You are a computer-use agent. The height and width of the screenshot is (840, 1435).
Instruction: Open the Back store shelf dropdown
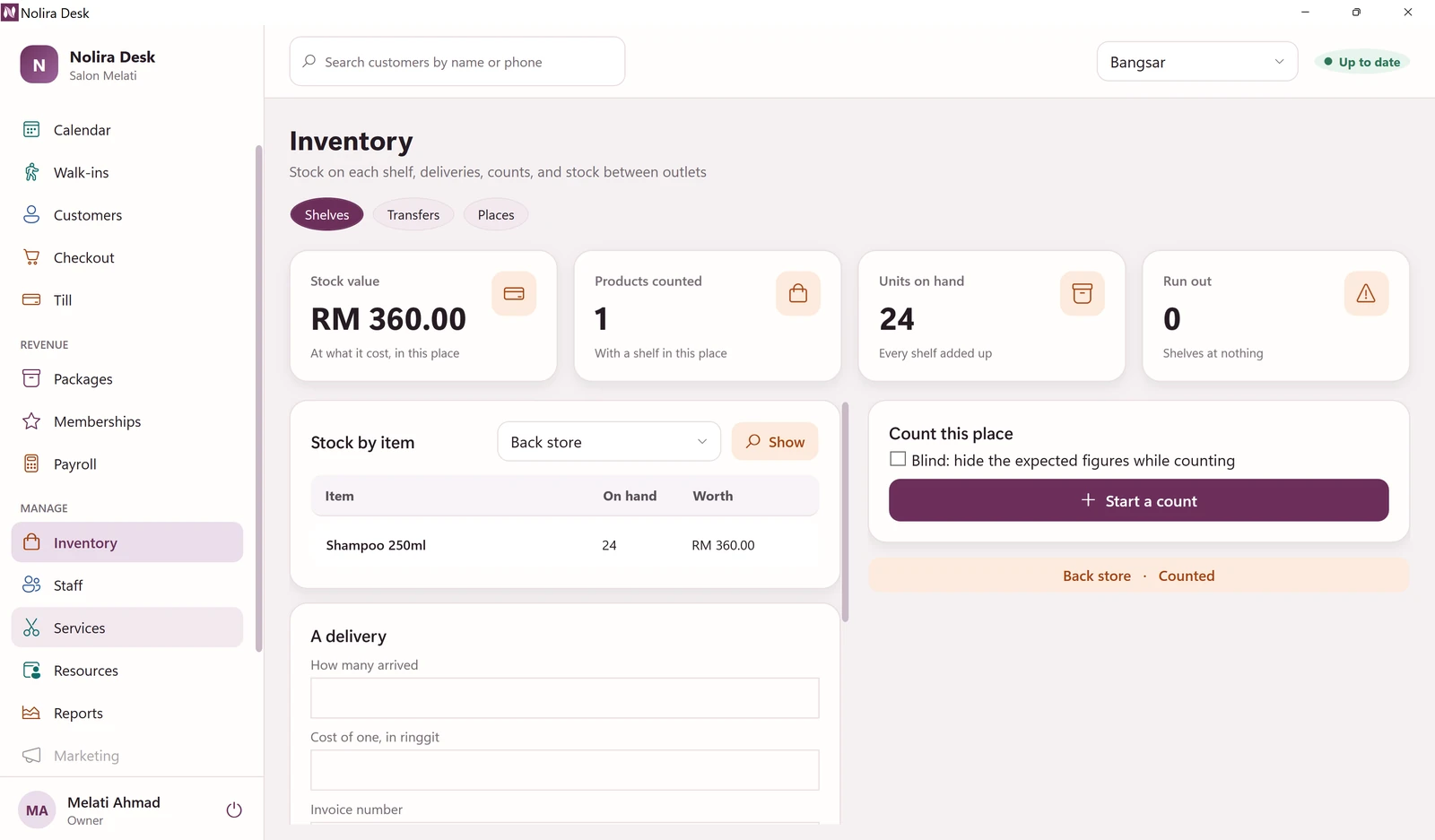[x=609, y=442]
